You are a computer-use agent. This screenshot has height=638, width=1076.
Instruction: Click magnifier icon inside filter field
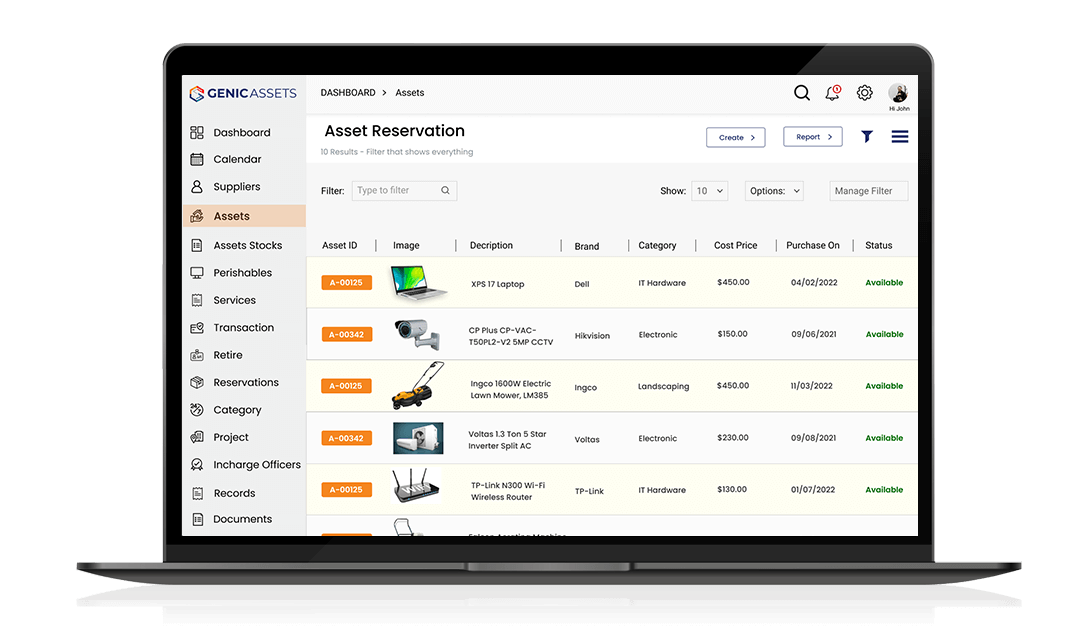pyautogui.click(x=445, y=191)
